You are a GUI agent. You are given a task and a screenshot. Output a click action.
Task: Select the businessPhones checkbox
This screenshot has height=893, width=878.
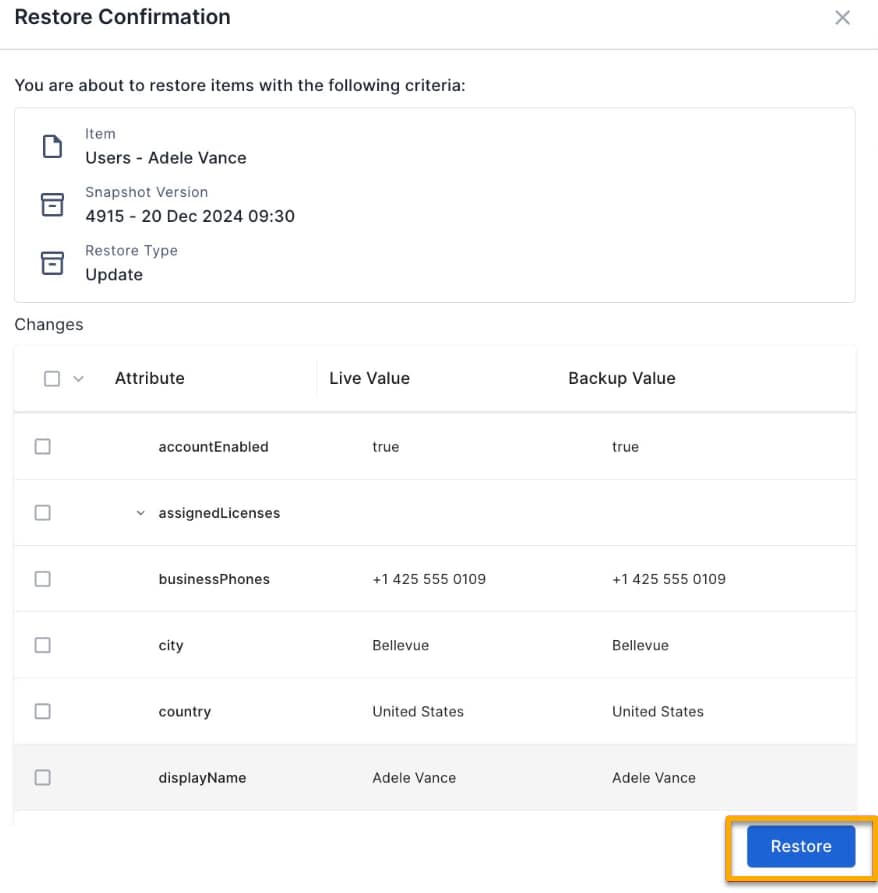pyautogui.click(x=43, y=579)
